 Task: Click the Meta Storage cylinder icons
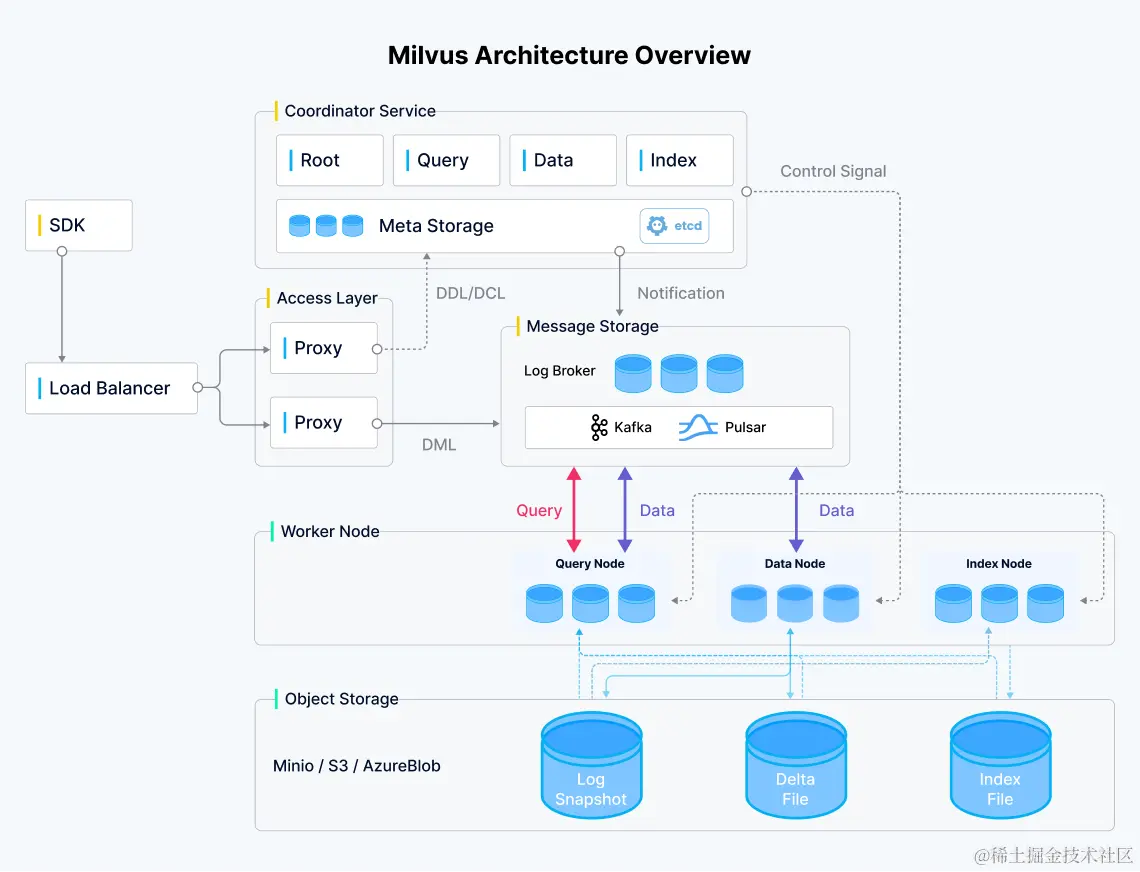[x=326, y=225]
